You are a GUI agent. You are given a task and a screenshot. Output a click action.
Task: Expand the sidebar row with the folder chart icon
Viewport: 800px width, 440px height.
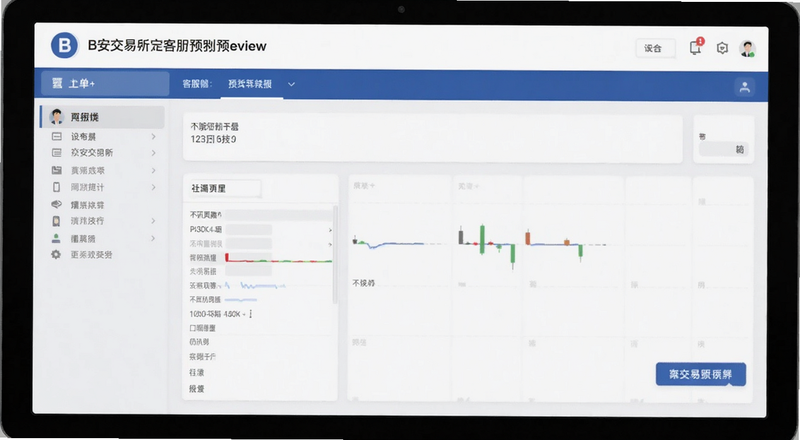153,170
